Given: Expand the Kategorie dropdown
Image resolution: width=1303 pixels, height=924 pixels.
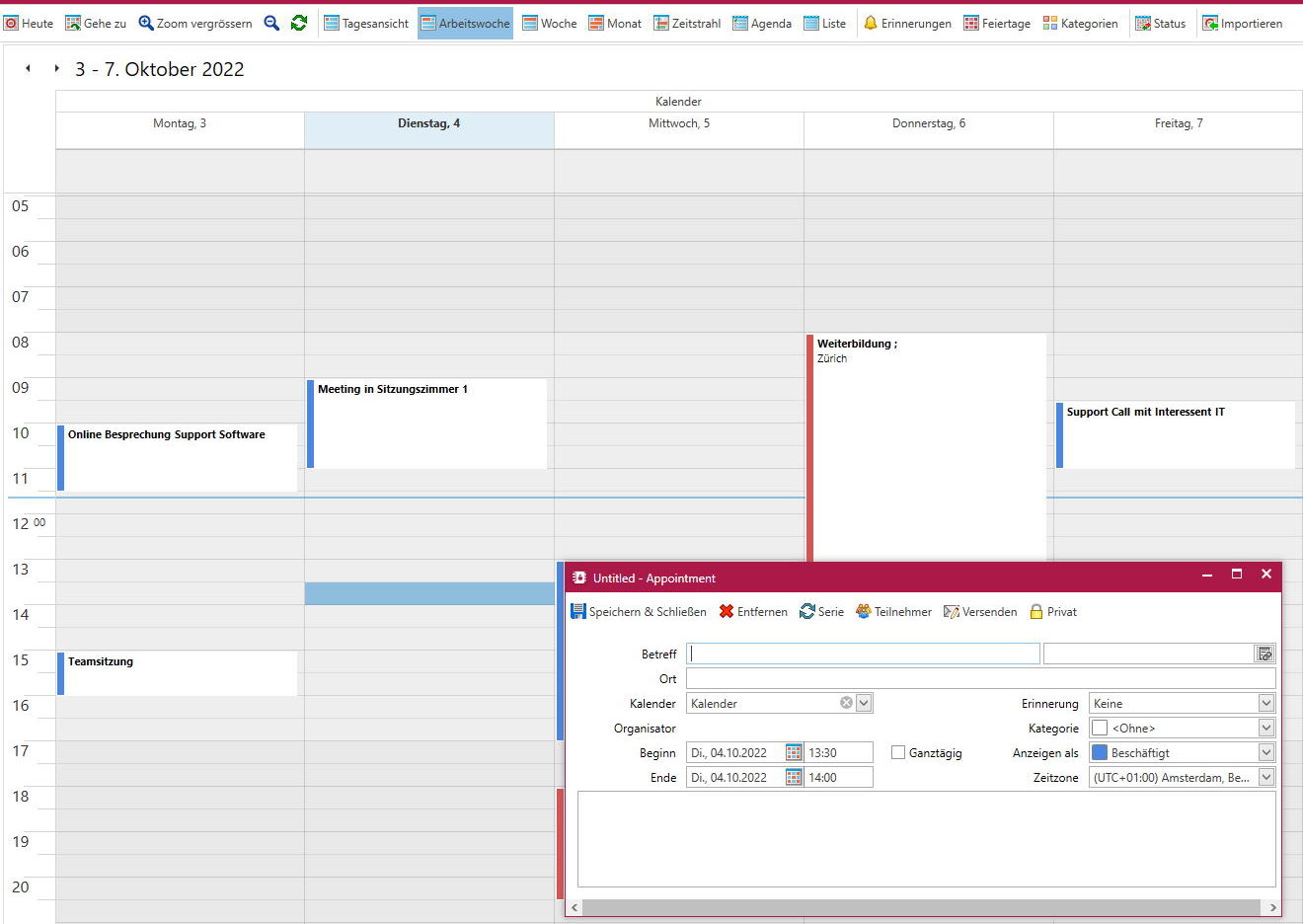Looking at the screenshot, I should (1266, 728).
